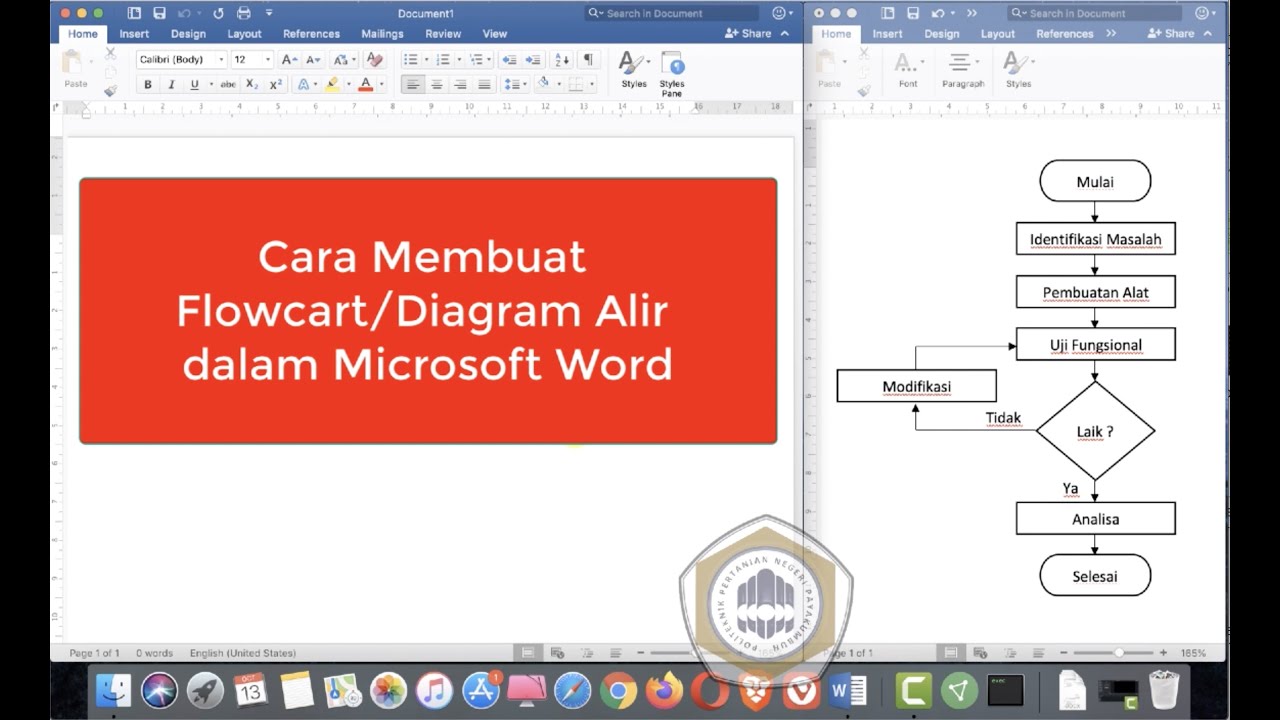This screenshot has width=1280, height=720.
Task: Click Decrease Font Size icon
Action: [314, 60]
